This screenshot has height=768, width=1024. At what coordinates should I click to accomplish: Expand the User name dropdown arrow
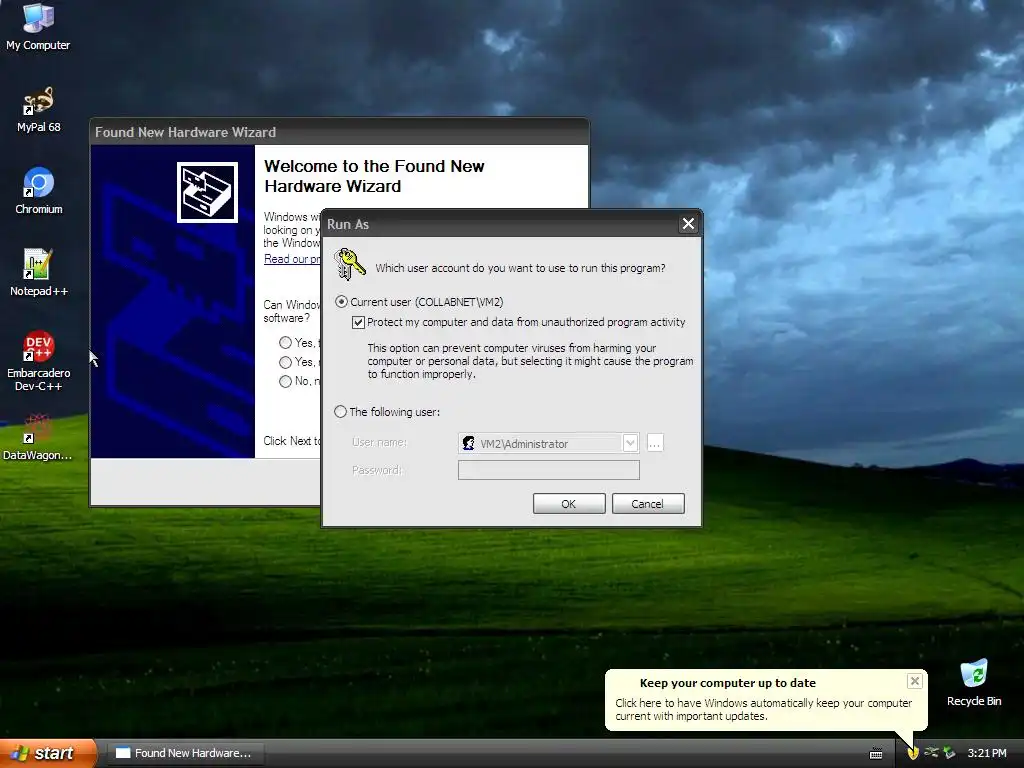[630, 443]
